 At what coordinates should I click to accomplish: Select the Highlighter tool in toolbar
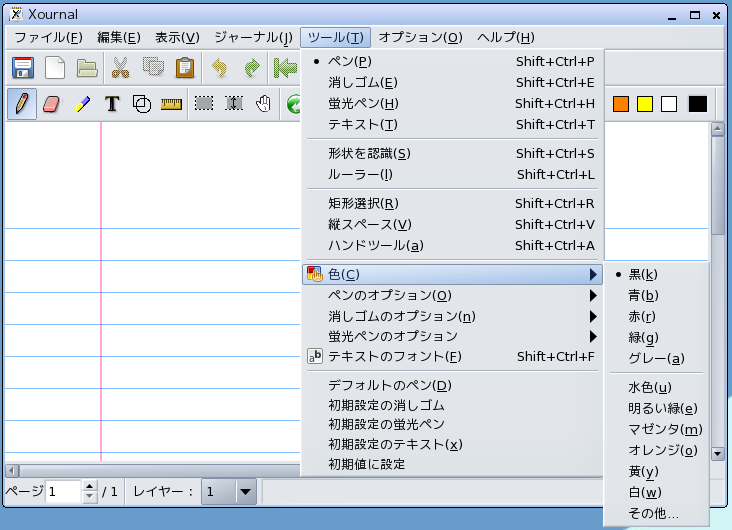(82, 104)
